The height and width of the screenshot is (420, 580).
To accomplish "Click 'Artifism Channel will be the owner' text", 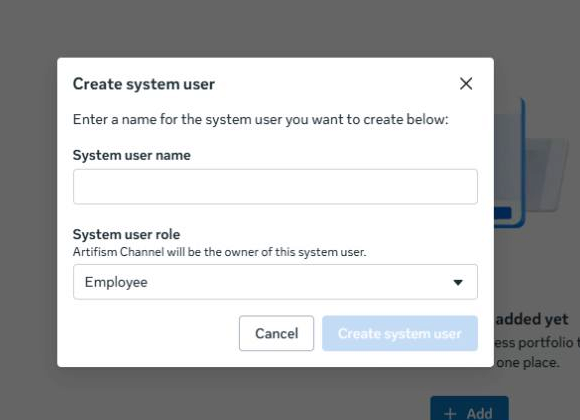I will click(219, 252).
